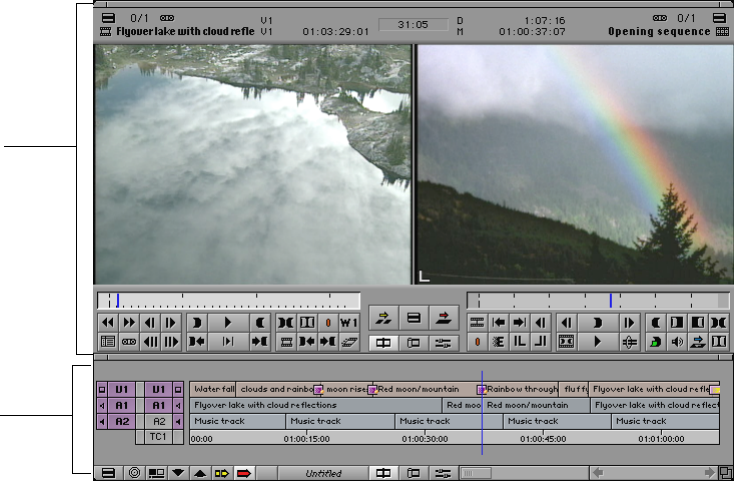Click the globe-shaped icon right of record Play
Image resolution: width=734 pixels, height=481 pixels.
630,342
